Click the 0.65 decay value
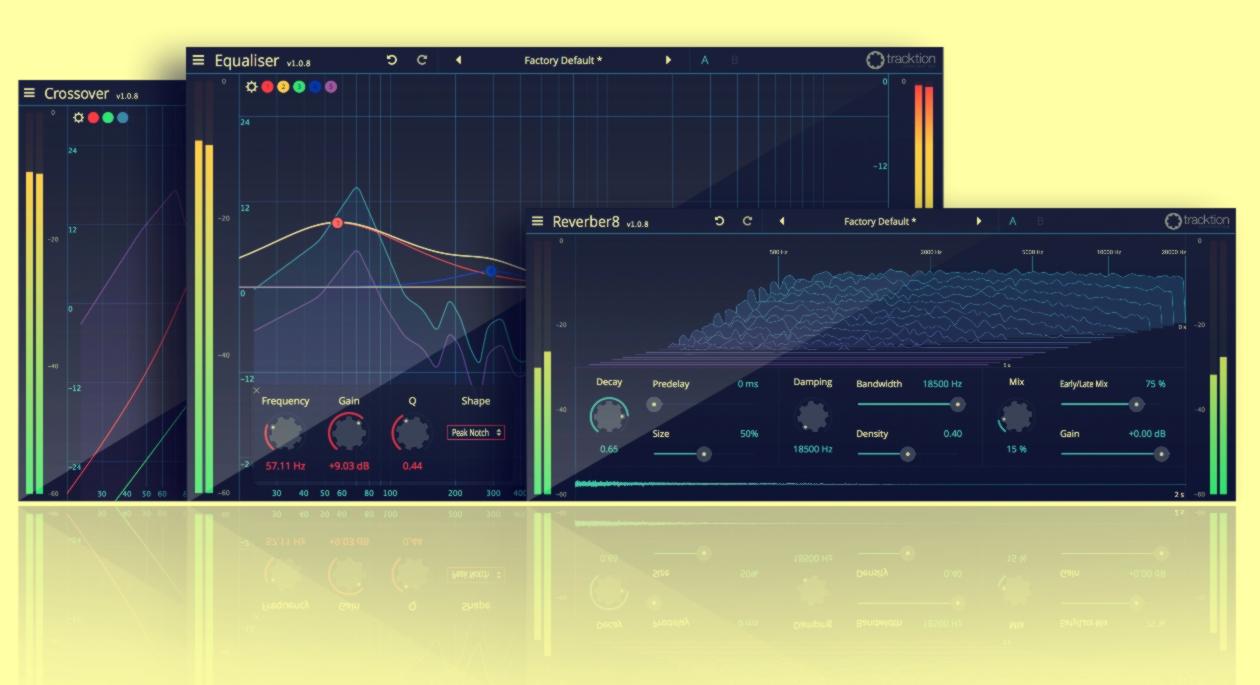Image resolution: width=1260 pixels, height=685 pixels. [609, 449]
